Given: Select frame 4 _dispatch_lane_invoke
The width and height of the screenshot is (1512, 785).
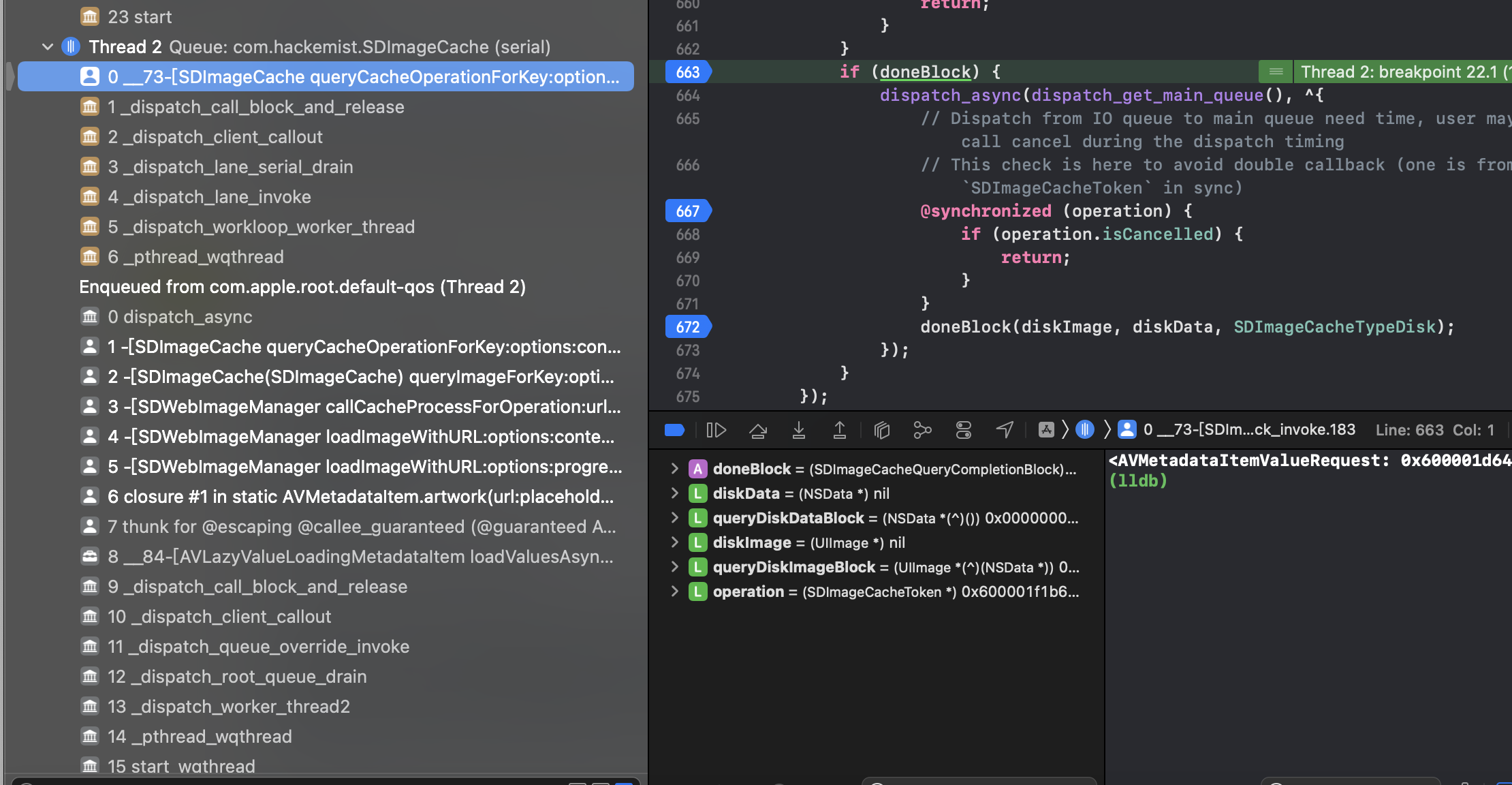Looking at the screenshot, I should click(x=326, y=197).
